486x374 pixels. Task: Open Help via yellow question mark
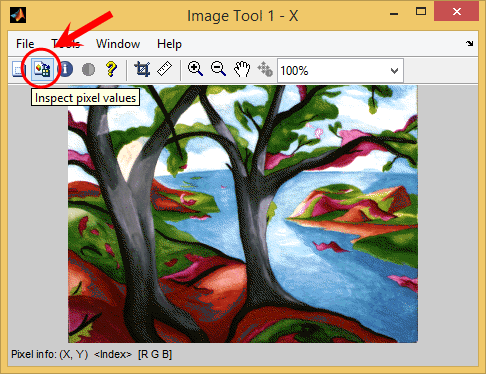(111, 69)
